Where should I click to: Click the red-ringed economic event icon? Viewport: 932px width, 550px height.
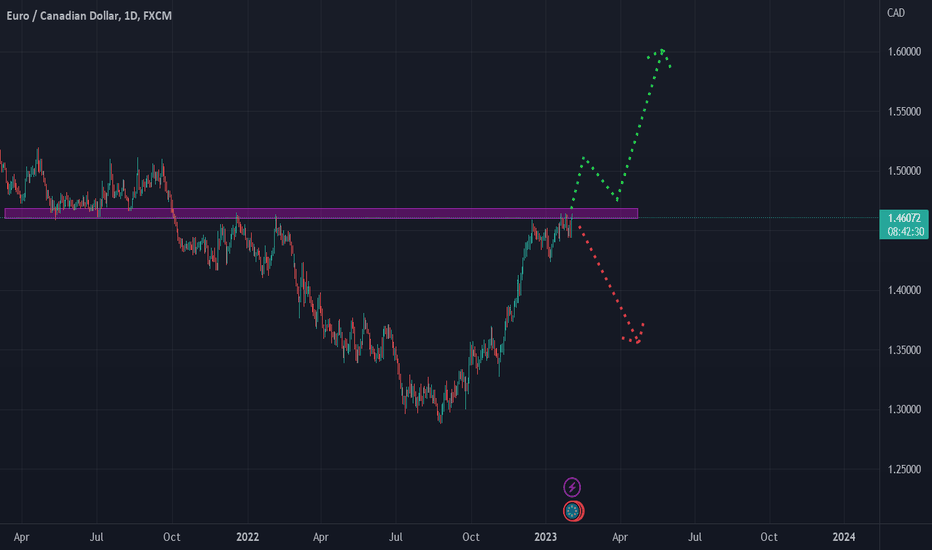(573, 511)
